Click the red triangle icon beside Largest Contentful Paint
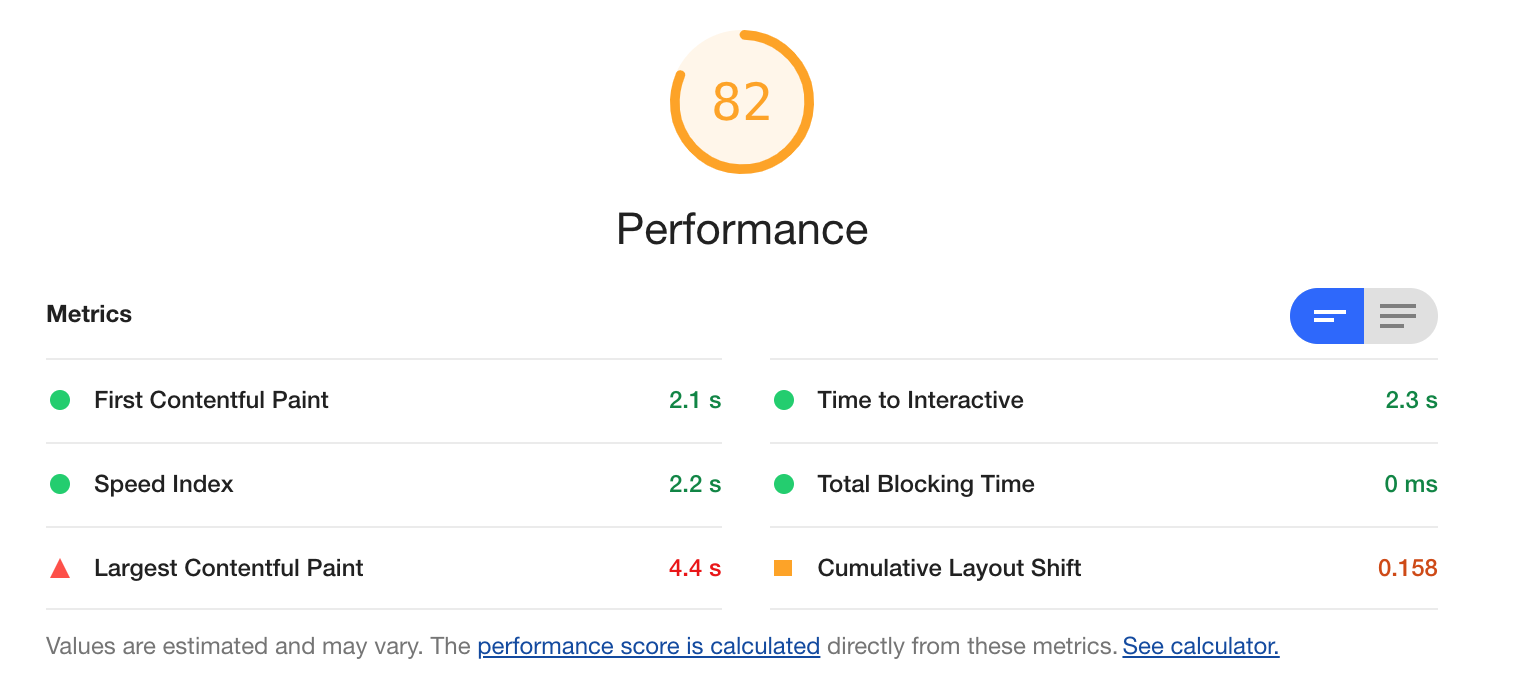The height and width of the screenshot is (686, 1538). [60, 567]
